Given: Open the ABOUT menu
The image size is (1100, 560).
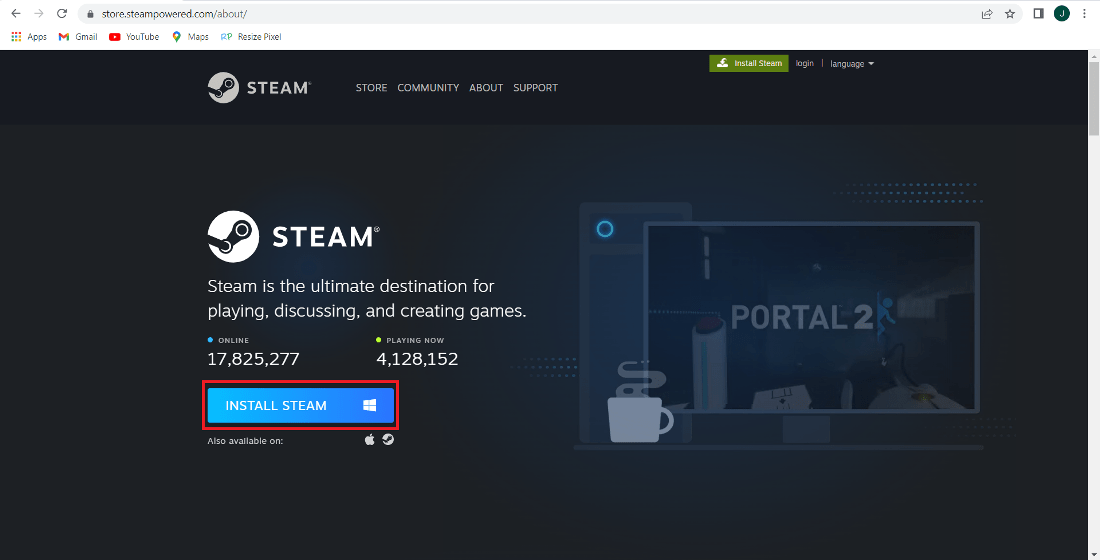Looking at the screenshot, I should tap(486, 88).
